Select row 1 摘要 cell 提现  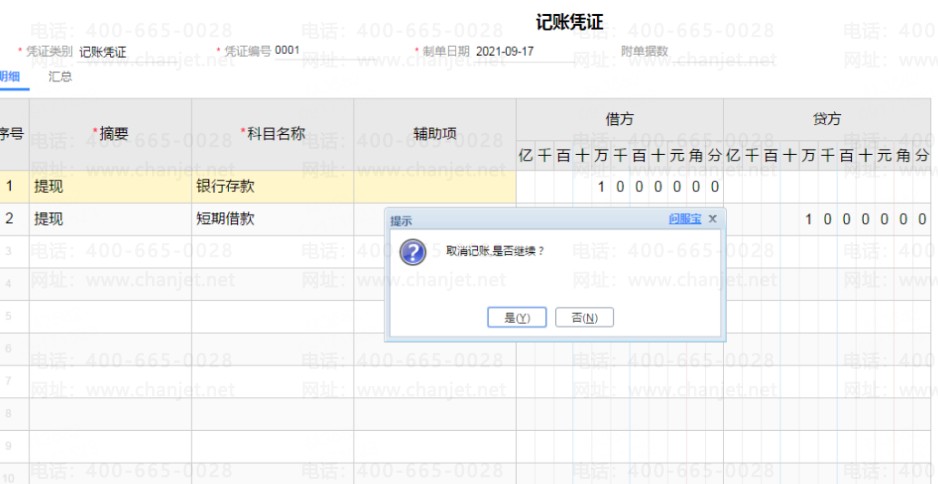coord(111,187)
